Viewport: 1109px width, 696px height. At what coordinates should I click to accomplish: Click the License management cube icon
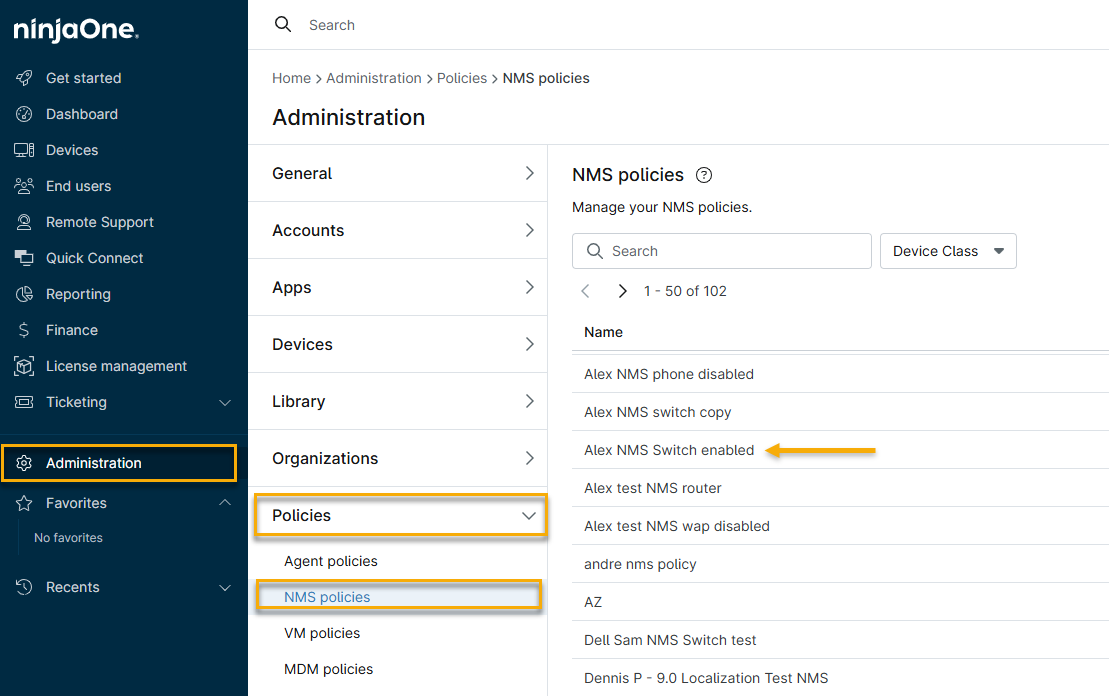click(24, 366)
